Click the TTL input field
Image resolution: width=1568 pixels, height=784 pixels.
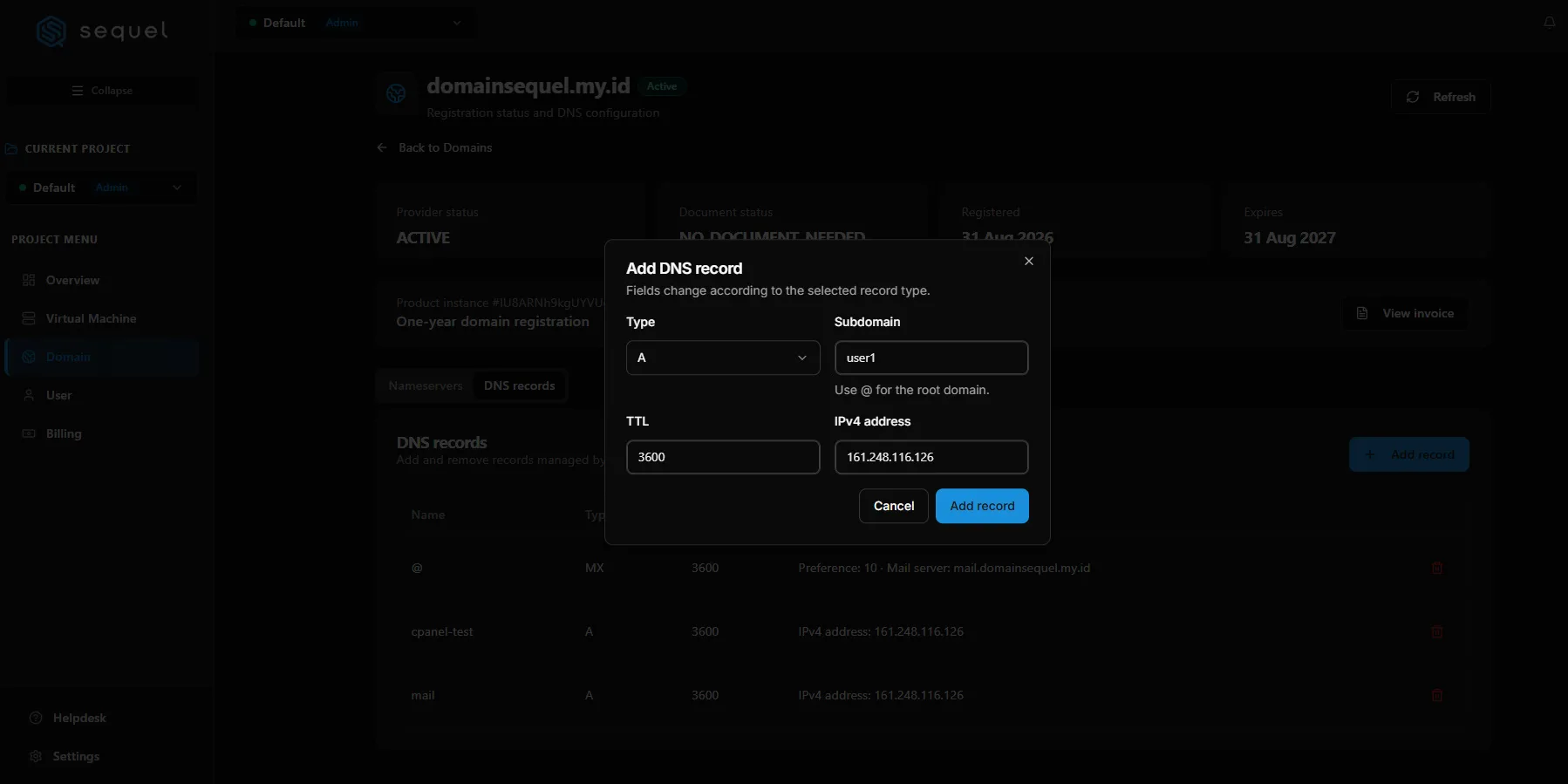tap(723, 457)
